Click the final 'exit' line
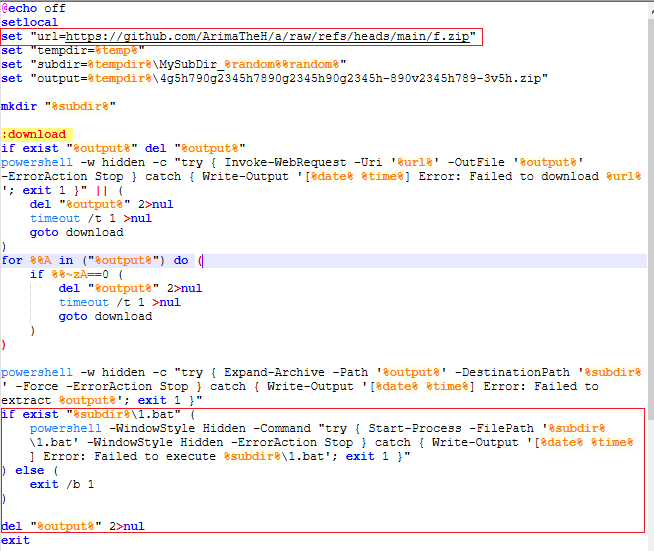 15,541
